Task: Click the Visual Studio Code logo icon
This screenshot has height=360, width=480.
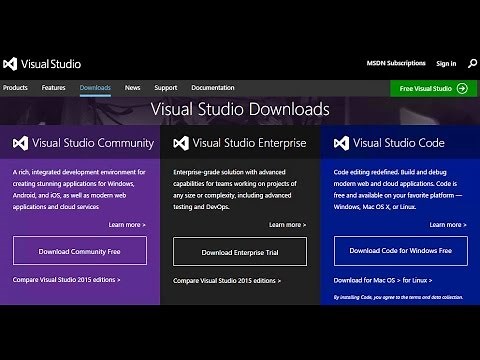Action: (341, 143)
